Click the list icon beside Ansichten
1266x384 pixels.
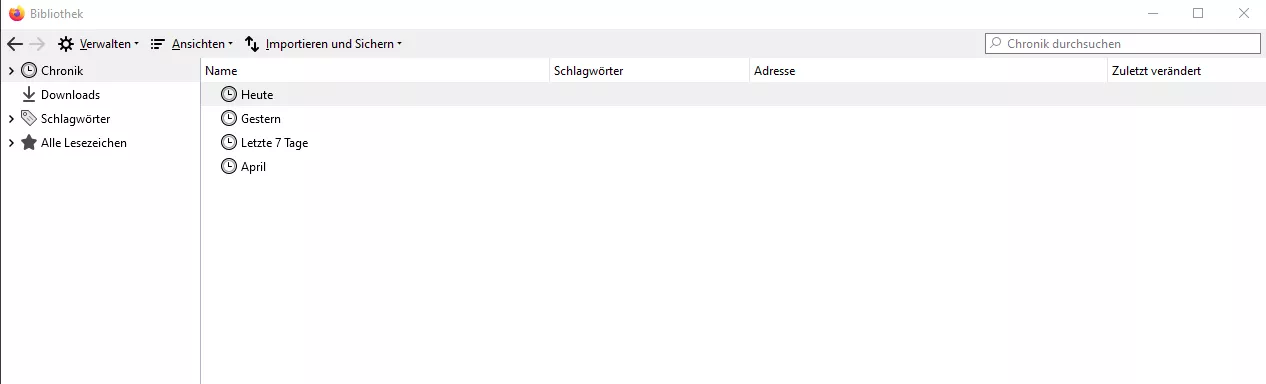[157, 44]
